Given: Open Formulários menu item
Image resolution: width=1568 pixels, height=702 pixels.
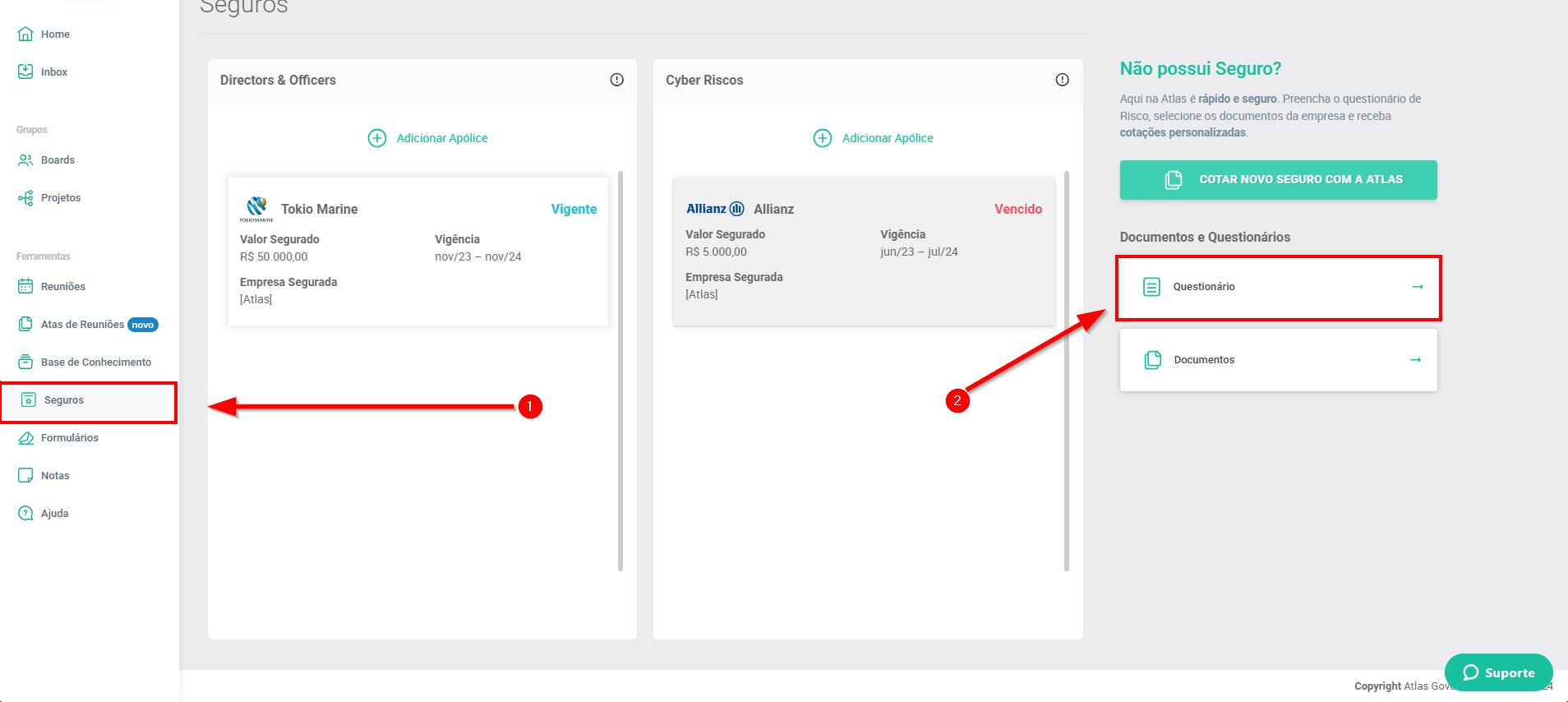Looking at the screenshot, I should click(x=69, y=438).
